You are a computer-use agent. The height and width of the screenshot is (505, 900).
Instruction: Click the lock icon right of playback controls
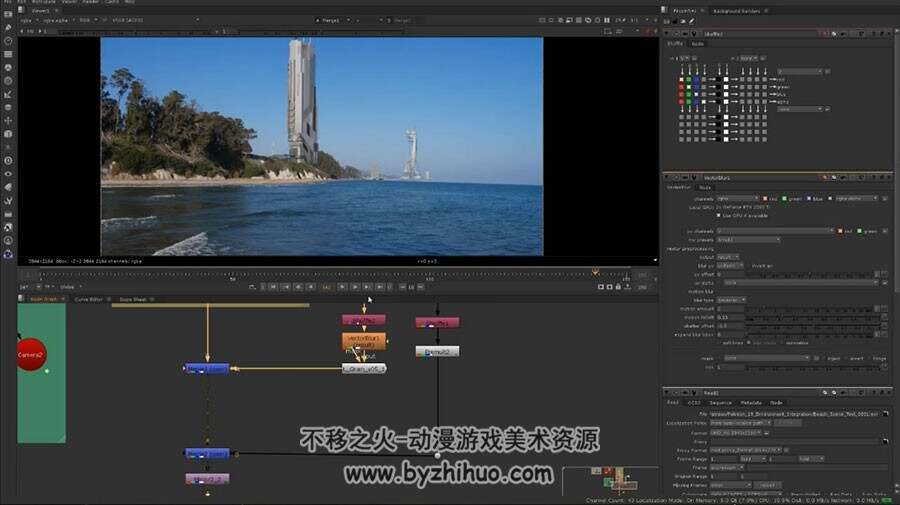pos(618,286)
